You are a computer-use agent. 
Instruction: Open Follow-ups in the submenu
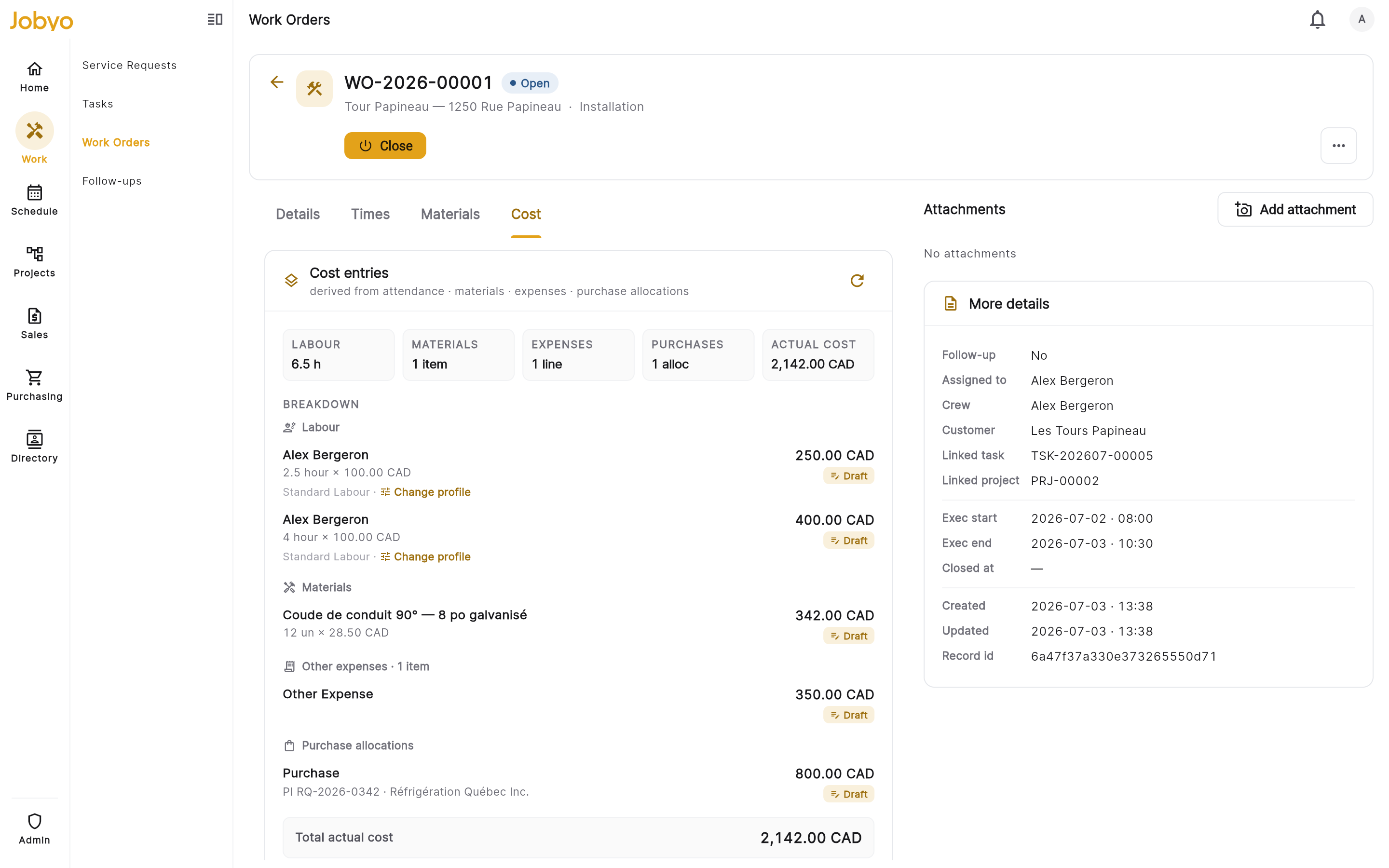(112, 181)
